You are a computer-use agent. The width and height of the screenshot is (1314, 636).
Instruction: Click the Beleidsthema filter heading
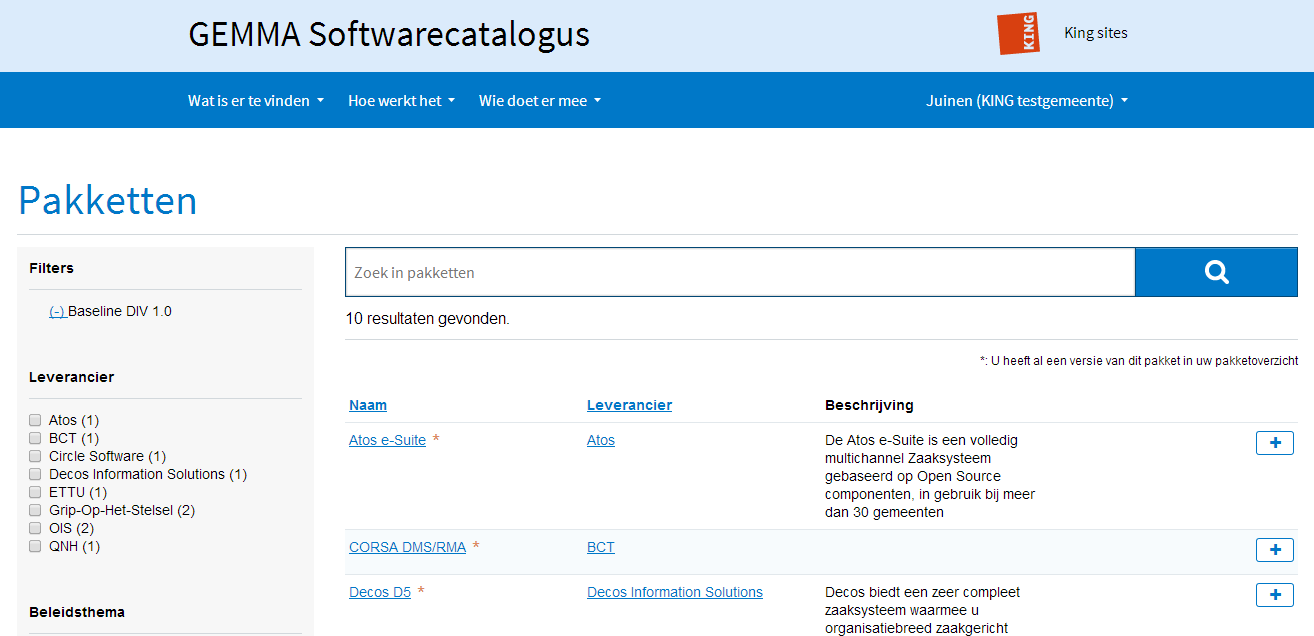pyautogui.click(x=77, y=612)
